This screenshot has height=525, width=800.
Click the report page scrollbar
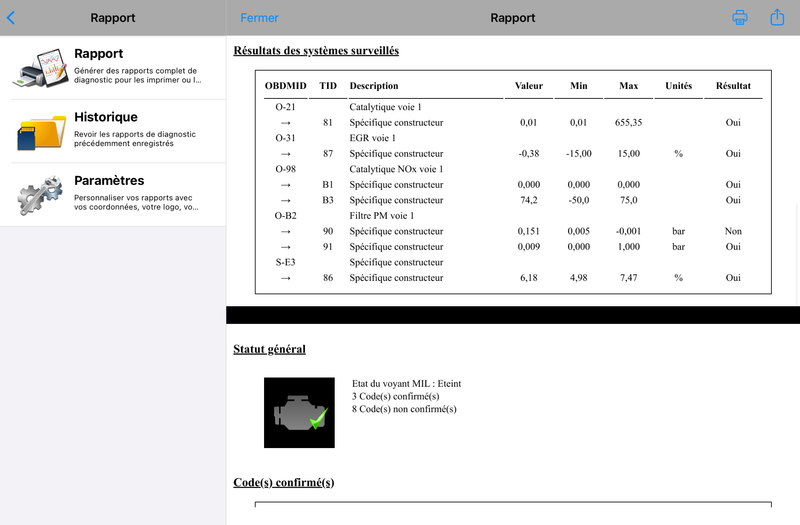[x=797, y=253]
